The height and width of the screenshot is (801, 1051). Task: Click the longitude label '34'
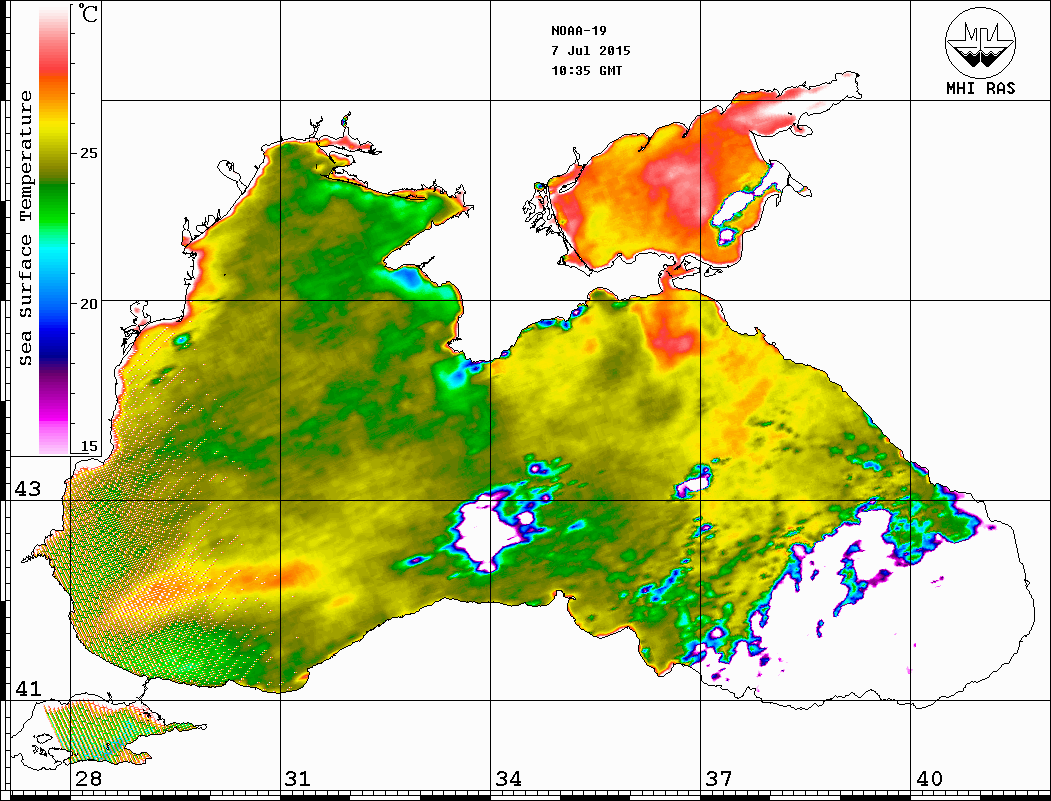pyautogui.click(x=508, y=779)
